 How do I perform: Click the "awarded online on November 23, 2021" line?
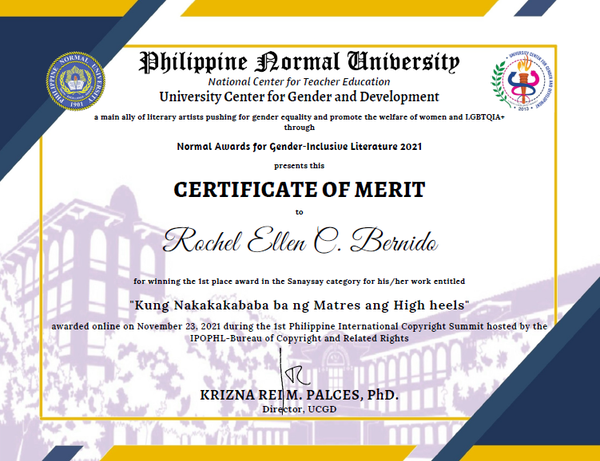[299, 327]
